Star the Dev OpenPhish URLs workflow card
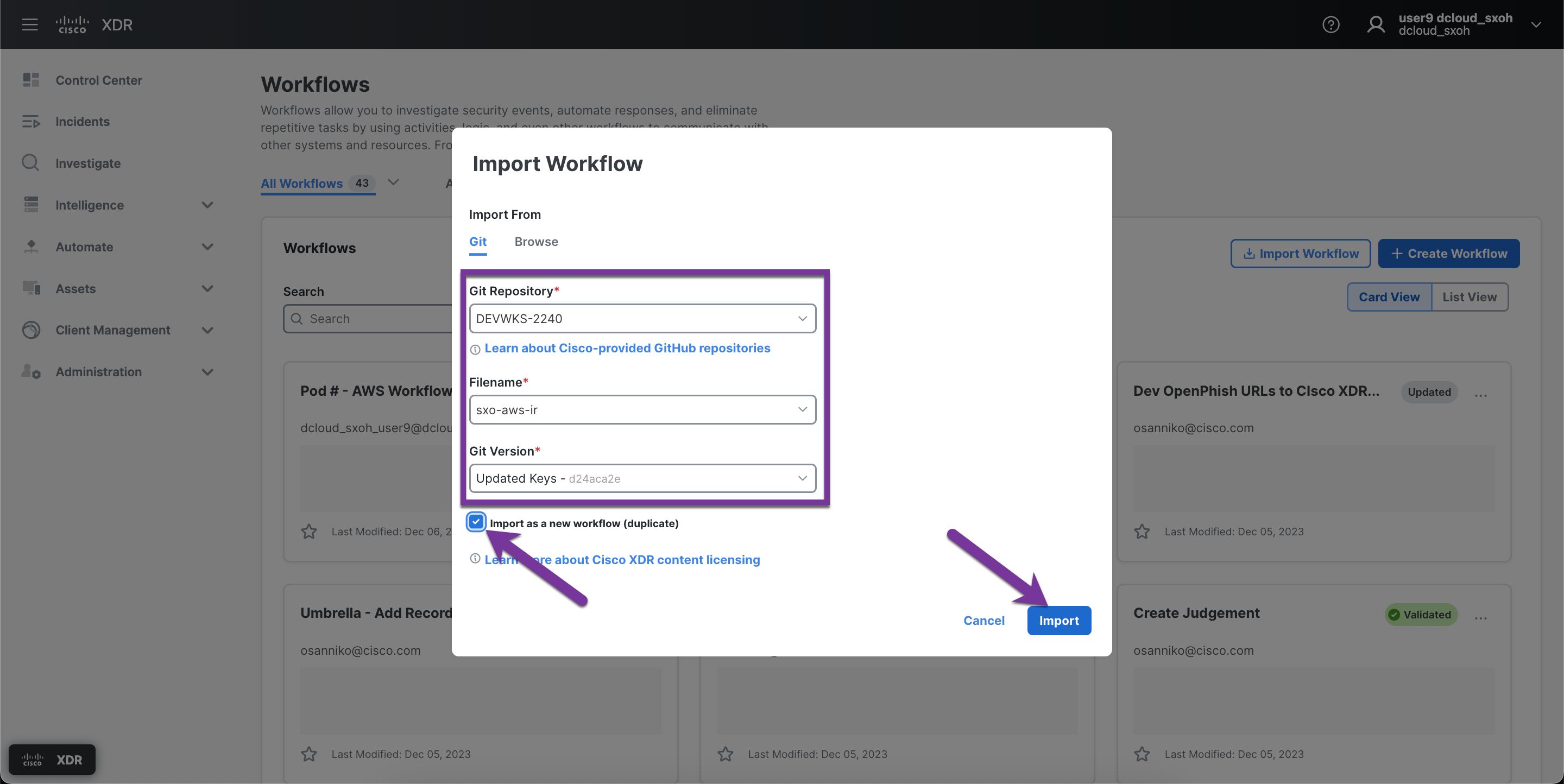1564x784 pixels. tap(1142, 532)
